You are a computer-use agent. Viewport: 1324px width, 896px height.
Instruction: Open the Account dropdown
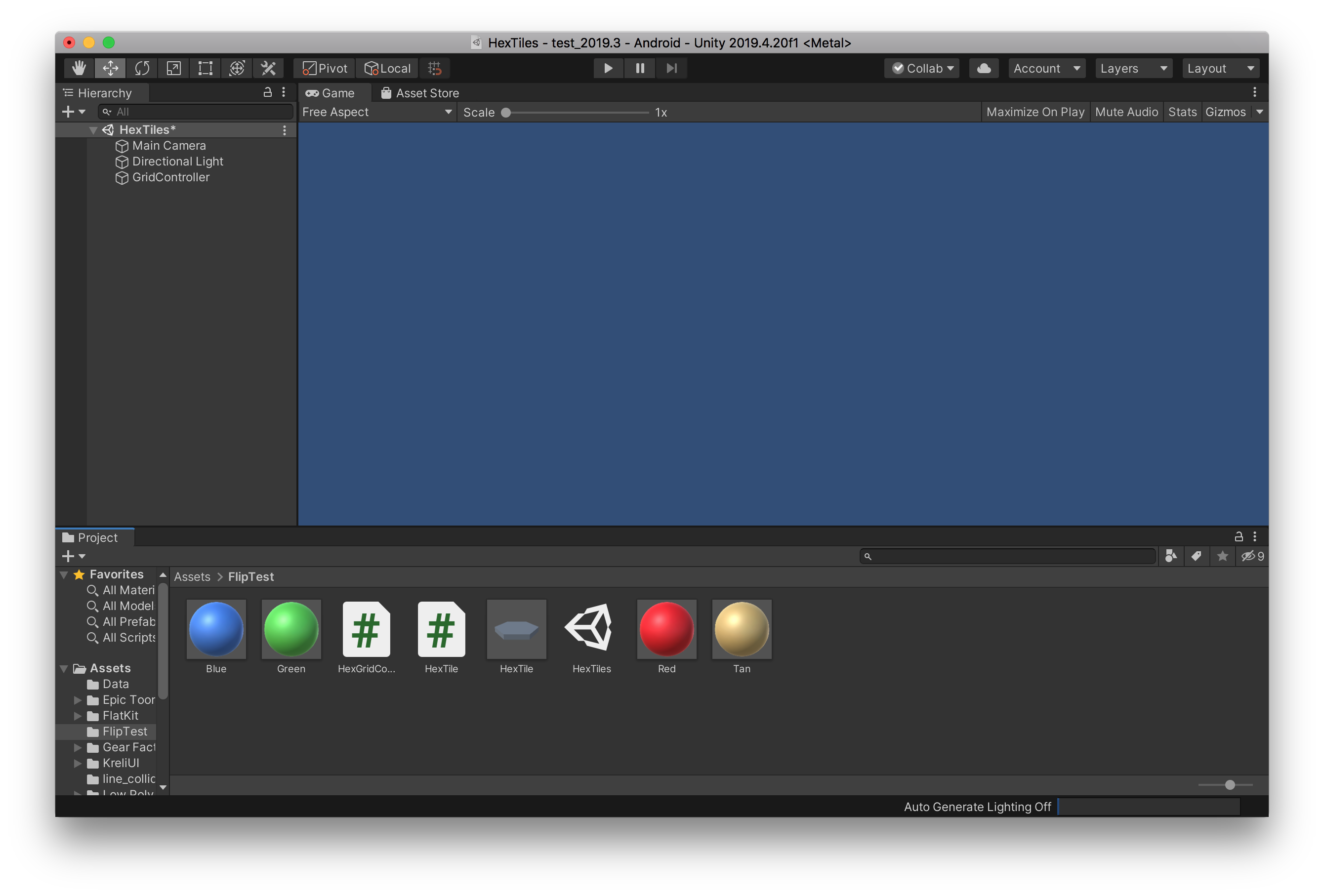click(x=1047, y=68)
